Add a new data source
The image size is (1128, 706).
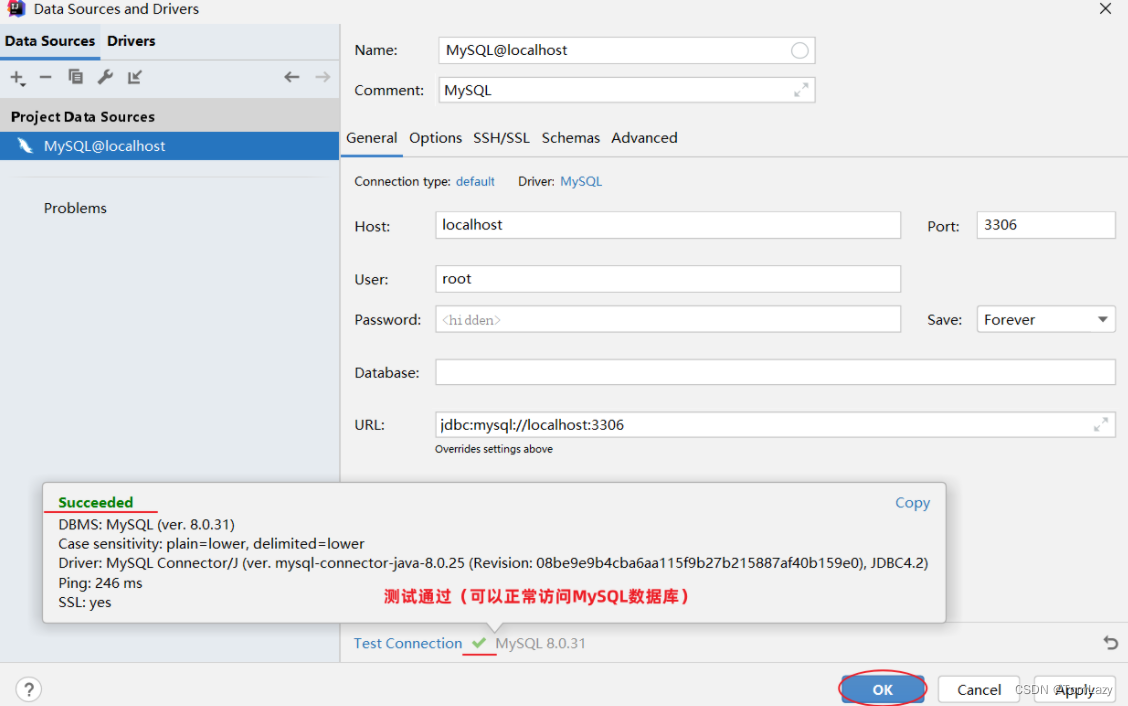17,77
